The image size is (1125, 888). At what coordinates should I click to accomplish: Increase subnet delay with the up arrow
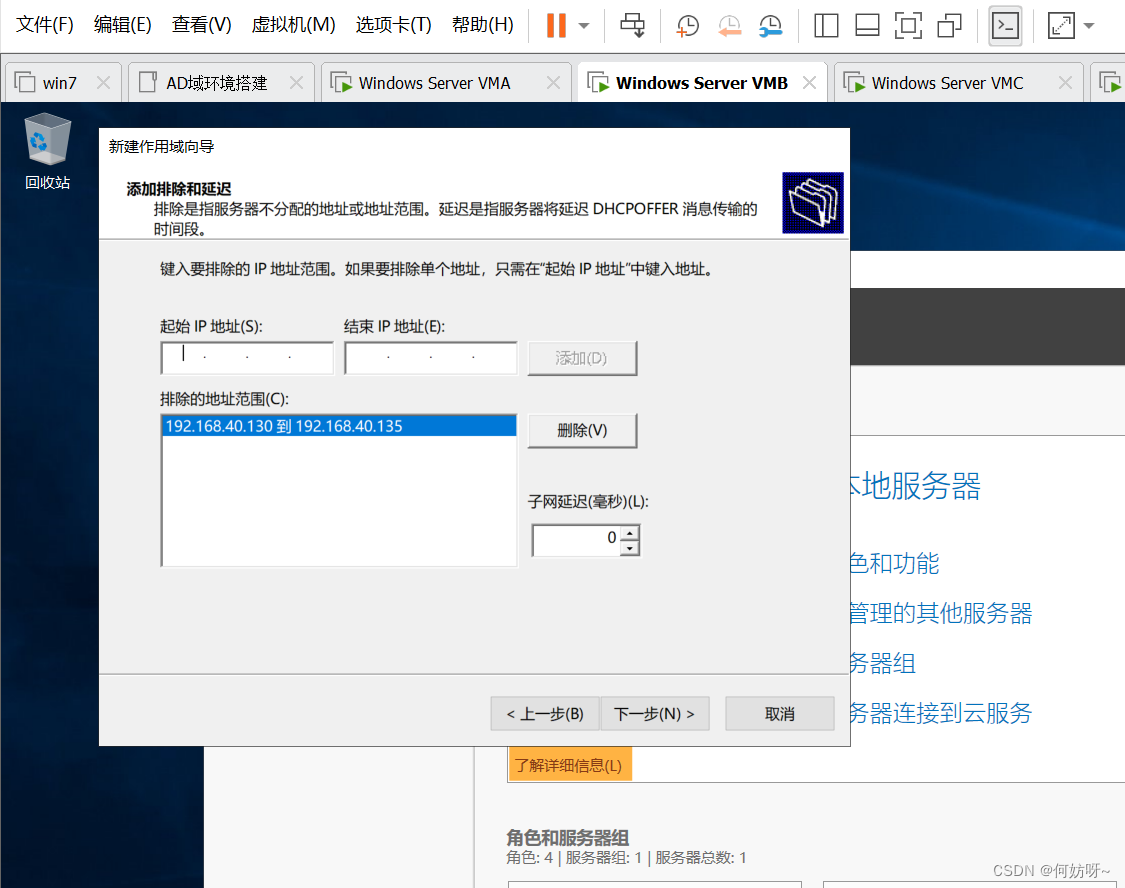(x=629, y=533)
